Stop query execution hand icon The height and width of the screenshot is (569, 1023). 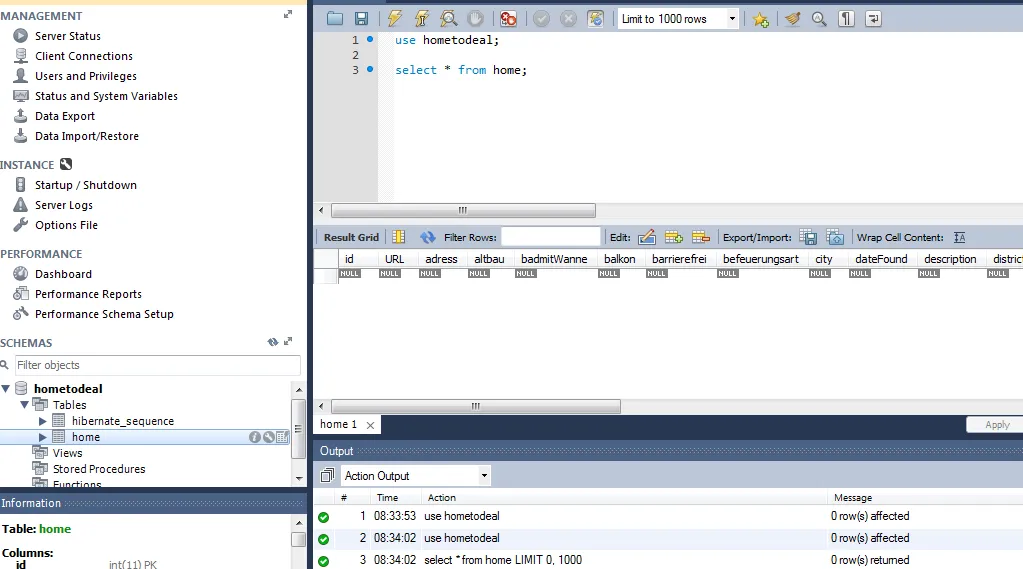click(x=476, y=19)
